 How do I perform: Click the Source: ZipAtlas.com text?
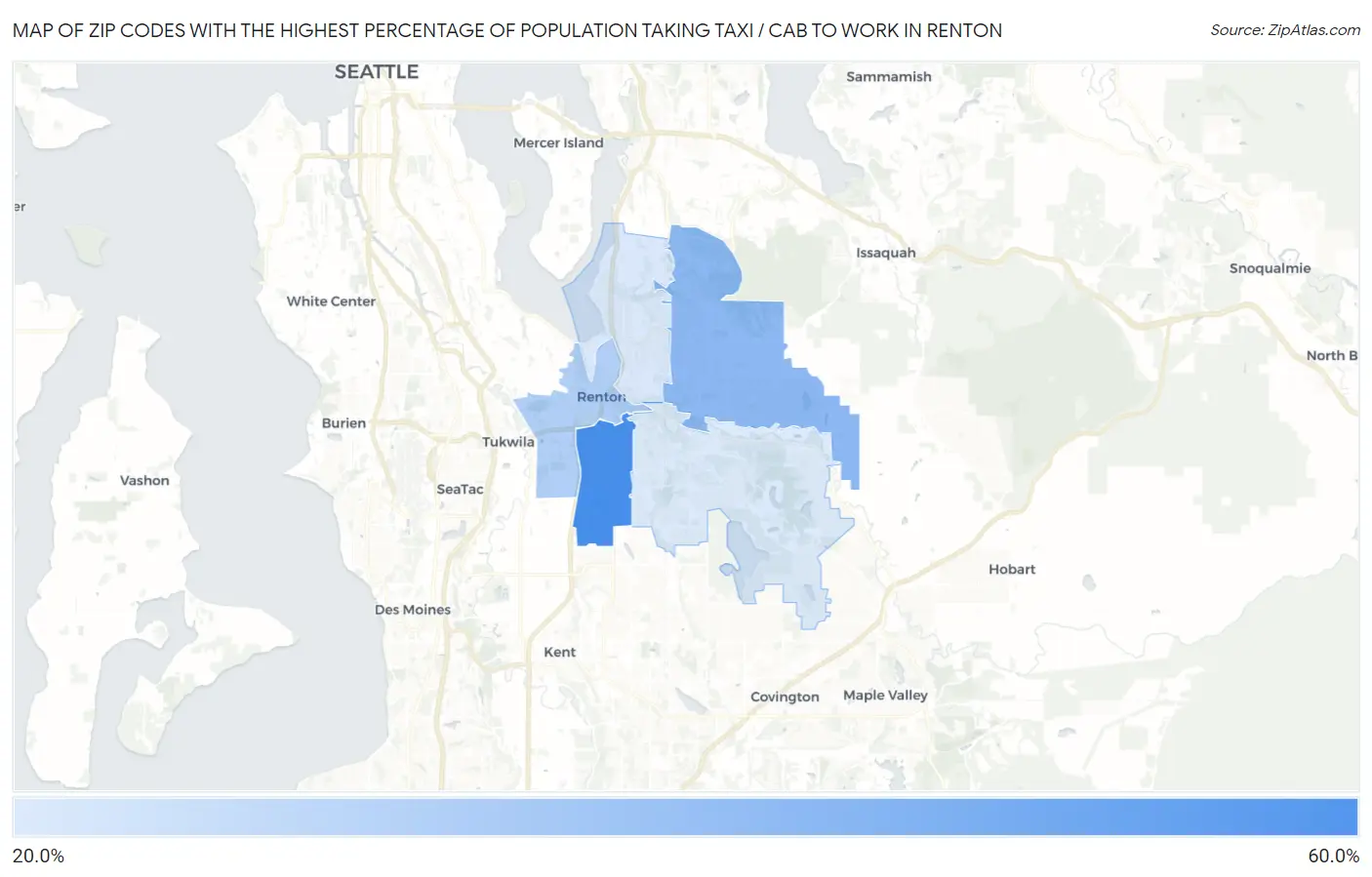click(x=1285, y=30)
